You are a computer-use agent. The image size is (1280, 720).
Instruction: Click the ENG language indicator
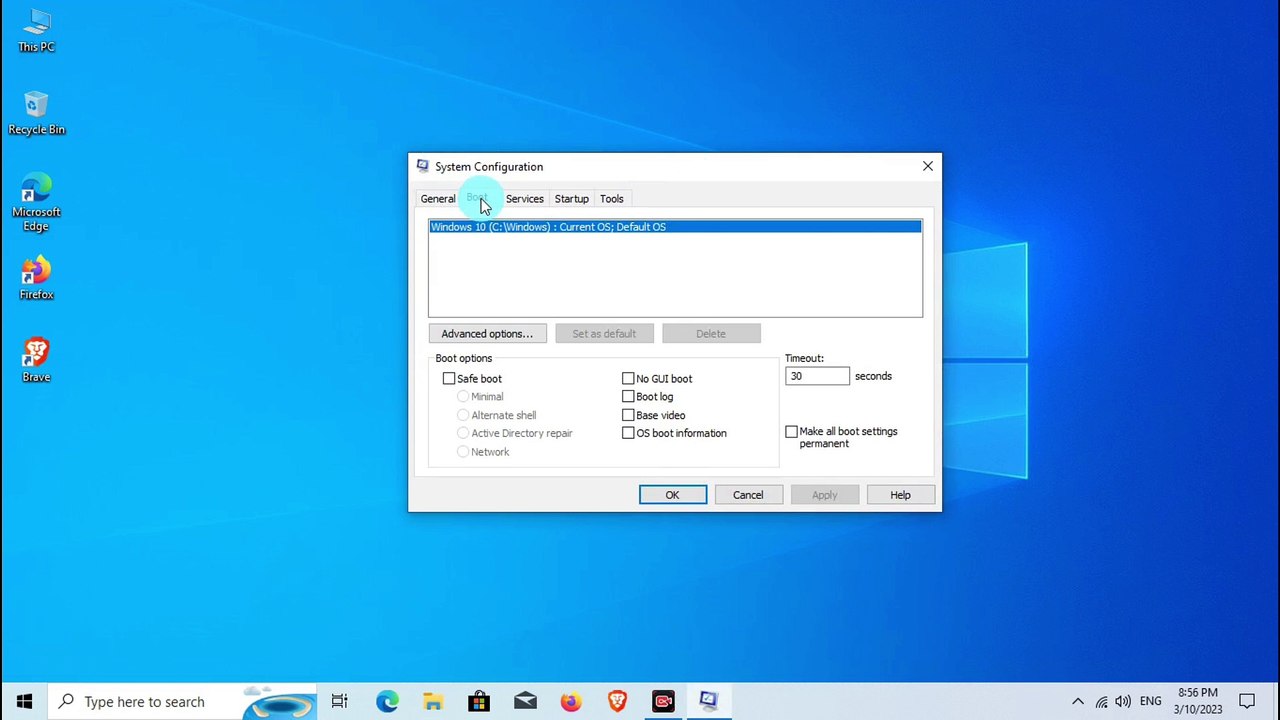(1150, 701)
